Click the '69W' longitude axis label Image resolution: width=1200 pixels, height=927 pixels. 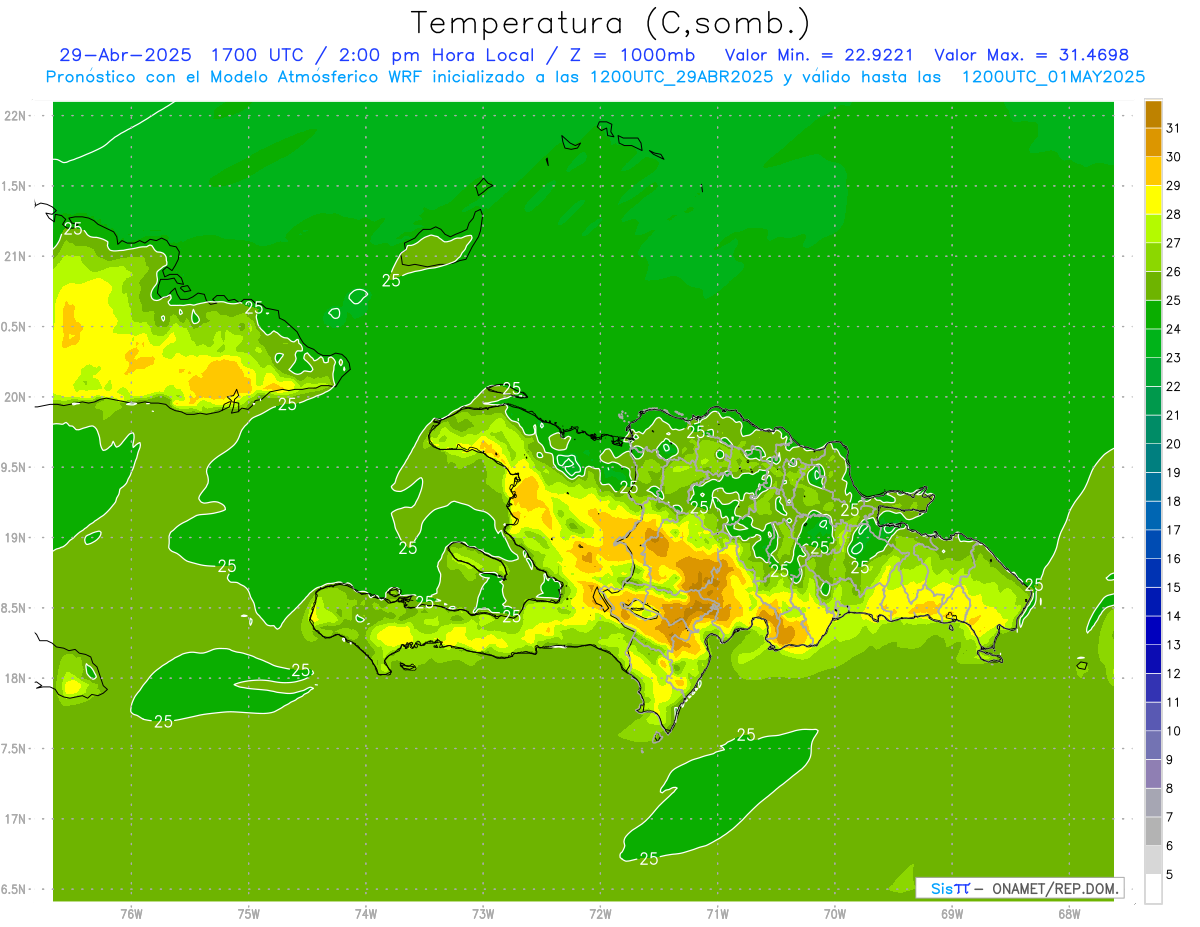tap(952, 914)
